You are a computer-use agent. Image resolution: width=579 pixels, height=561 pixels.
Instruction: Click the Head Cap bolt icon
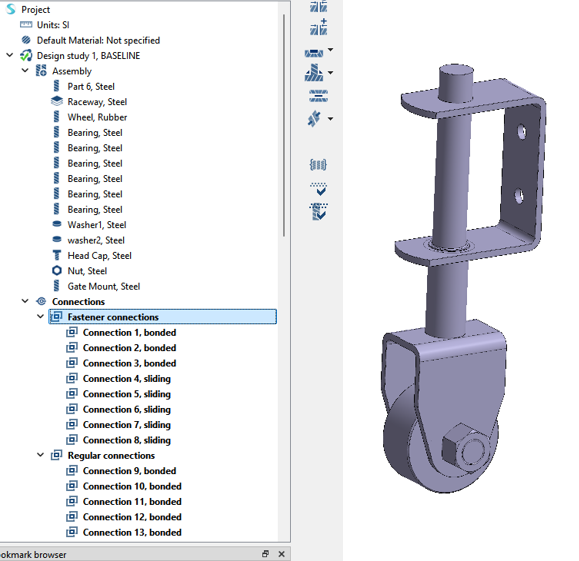pos(56,255)
